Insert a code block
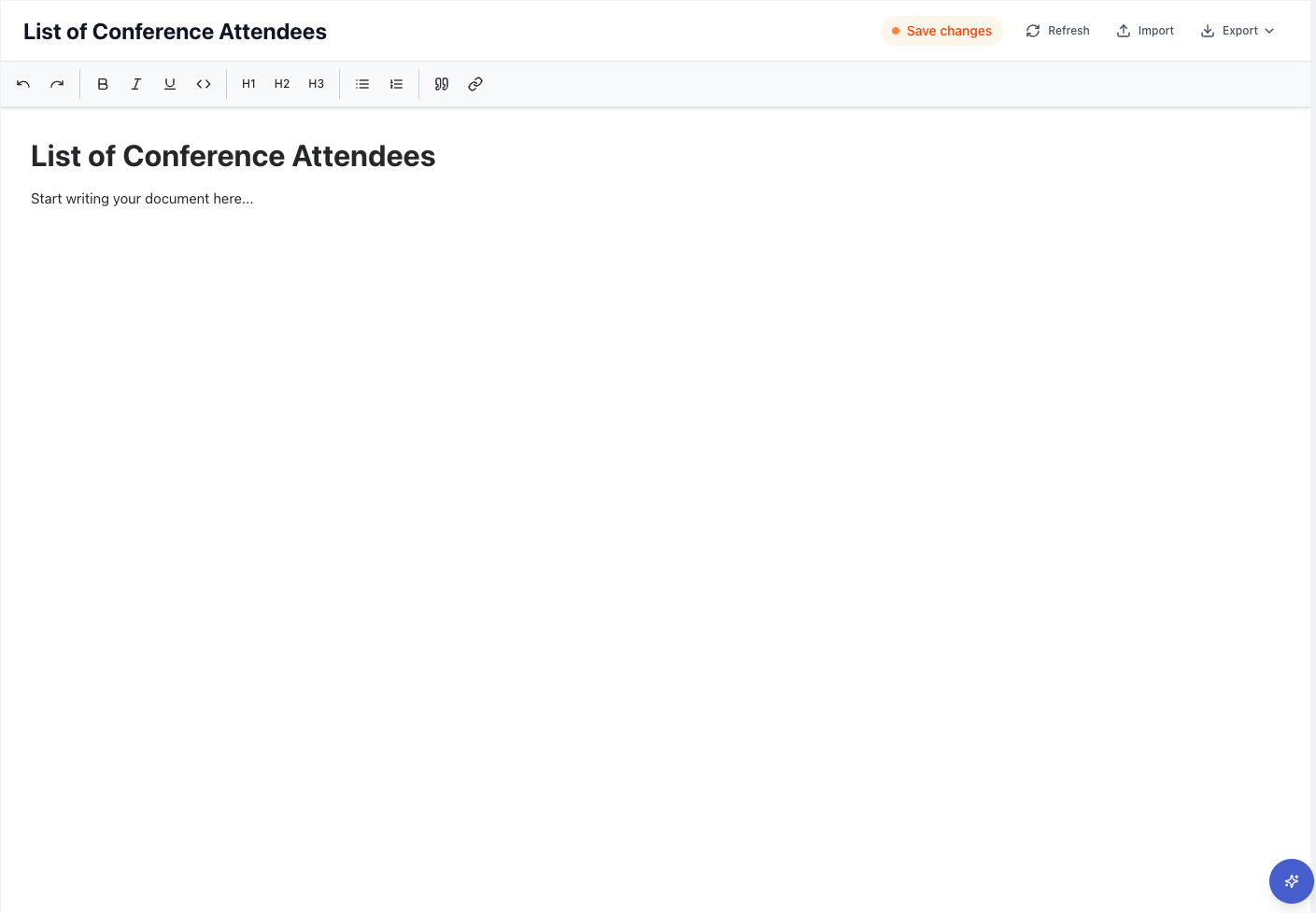This screenshot has height=913, width=1316. pos(204,83)
